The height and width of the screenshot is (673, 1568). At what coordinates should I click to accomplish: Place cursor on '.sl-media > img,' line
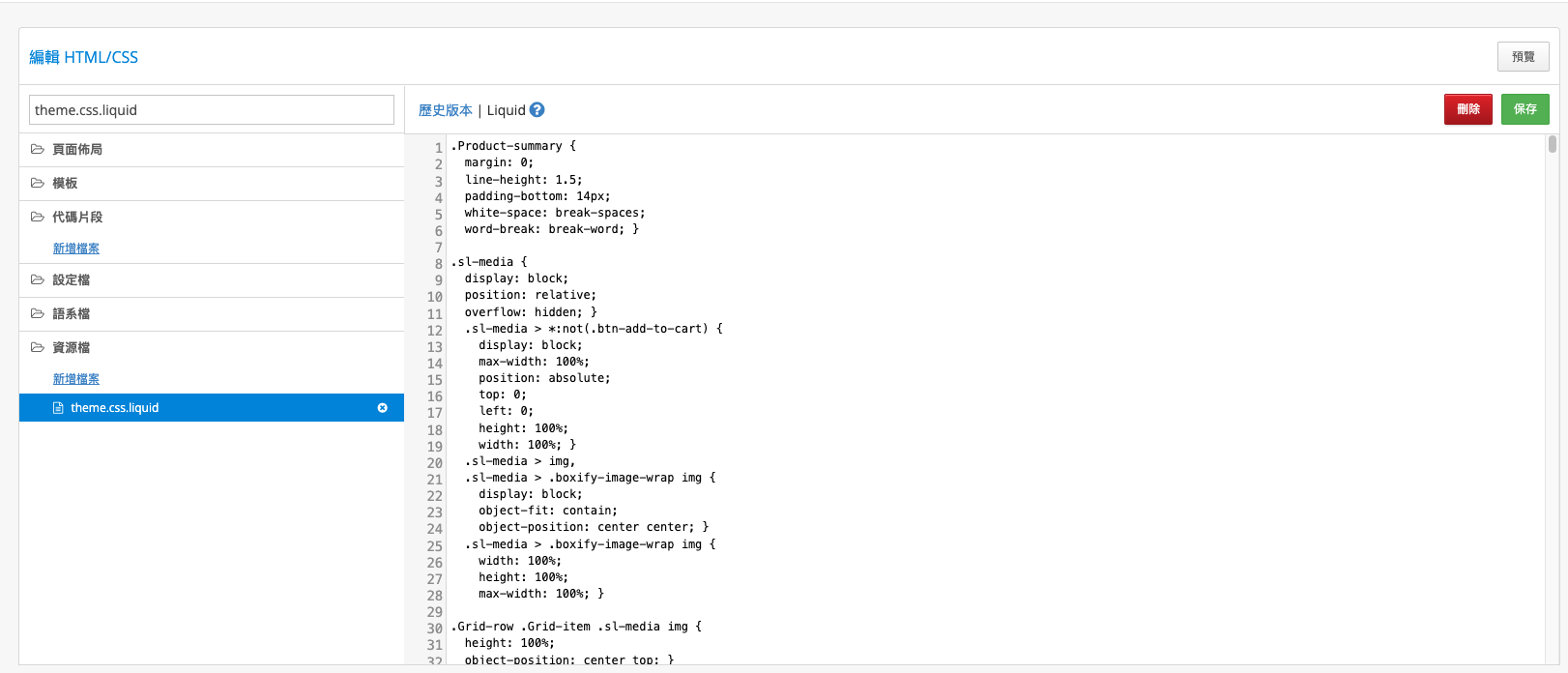click(x=520, y=461)
